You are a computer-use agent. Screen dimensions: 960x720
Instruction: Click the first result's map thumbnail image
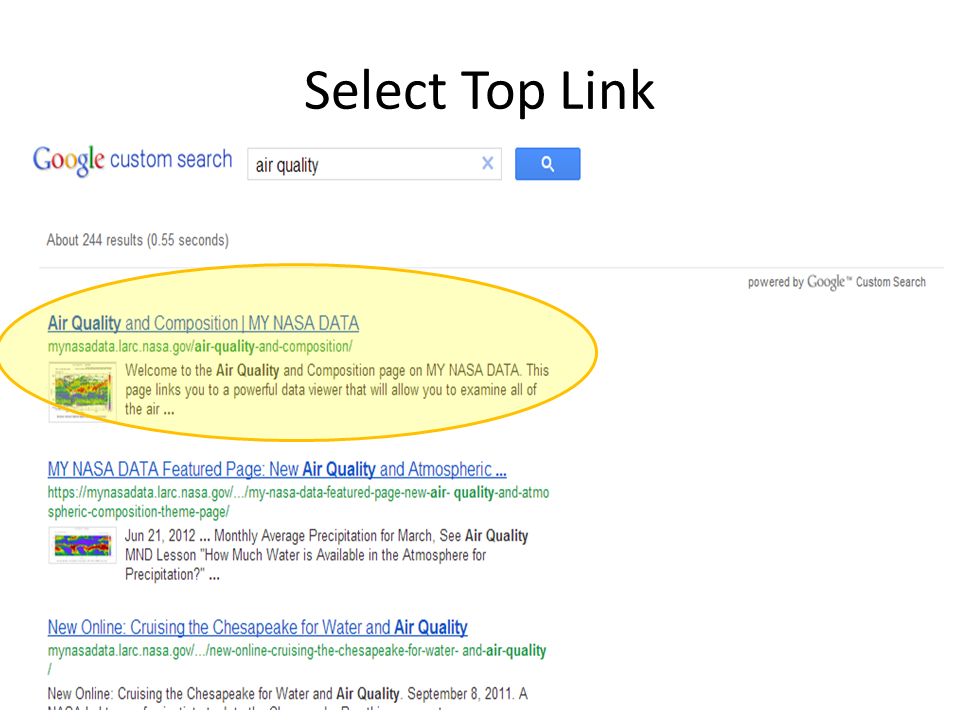coord(83,392)
